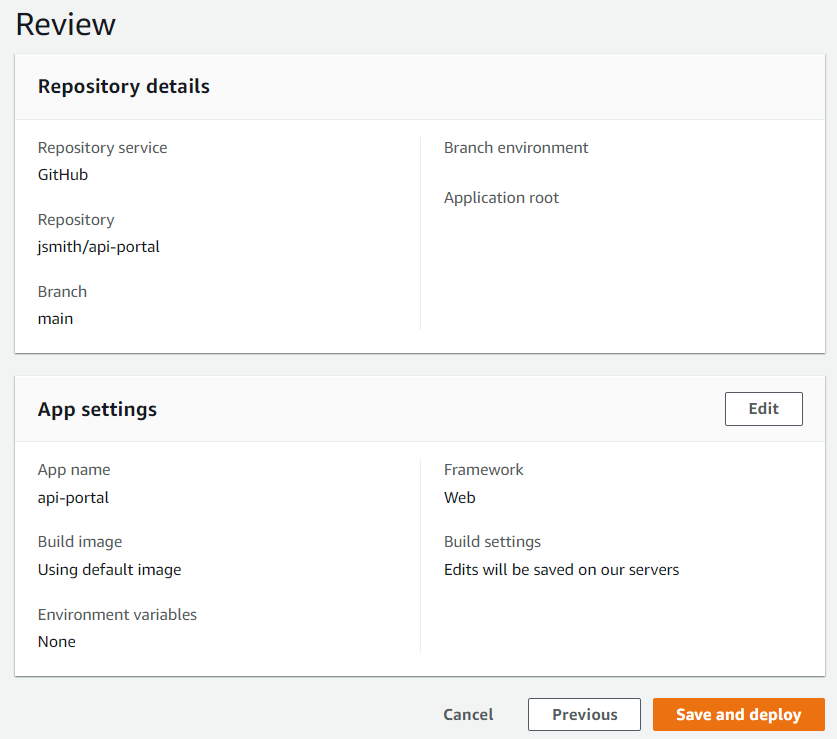Select the Repository details section header
This screenshot has height=739, width=837.
coord(124,87)
